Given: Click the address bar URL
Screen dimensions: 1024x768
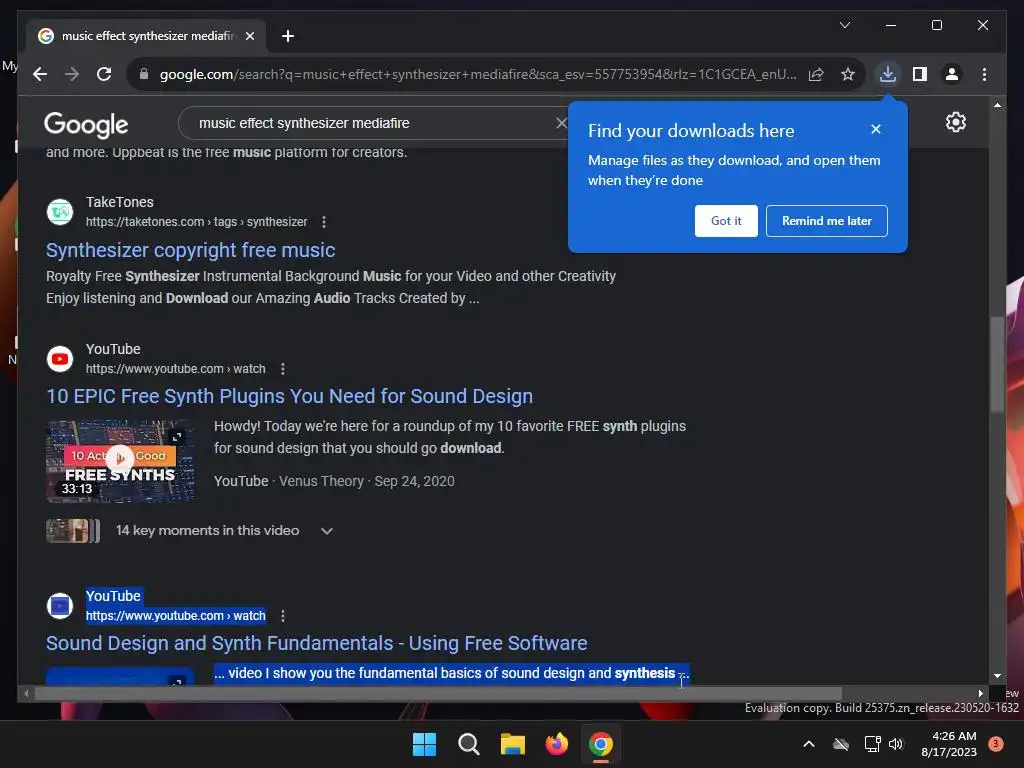Looking at the screenshot, I should (x=477, y=74).
